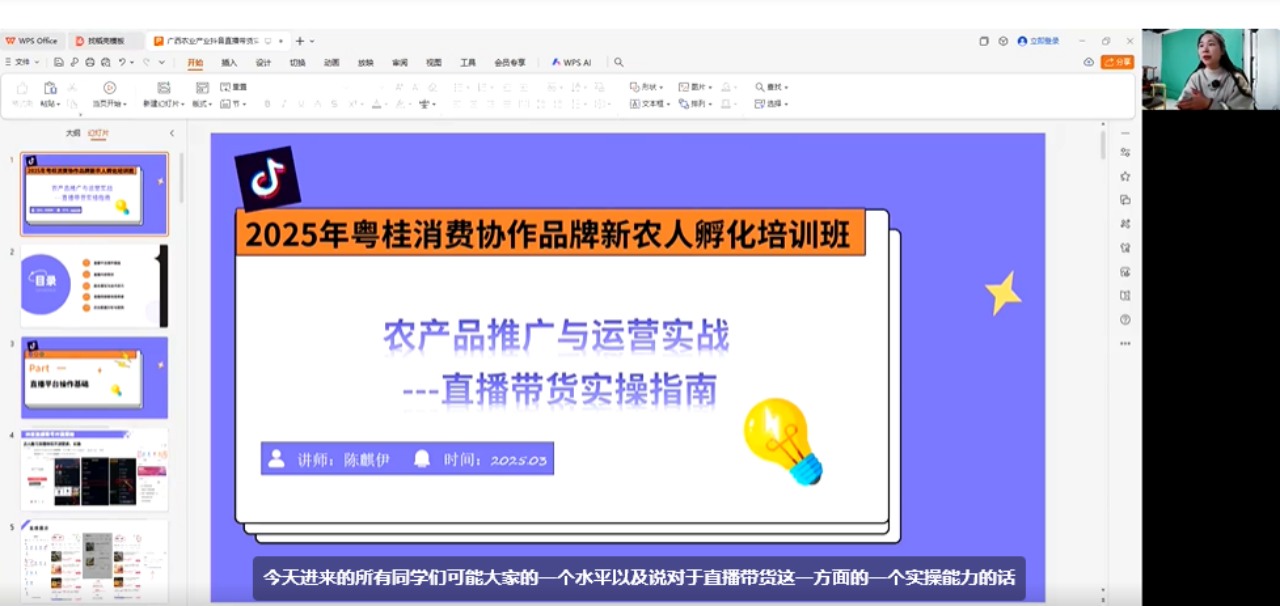Open the 插入 ribbon tab
The height and width of the screenshot is (606, 1280).
pyautogui.click(x=229, y=62)
